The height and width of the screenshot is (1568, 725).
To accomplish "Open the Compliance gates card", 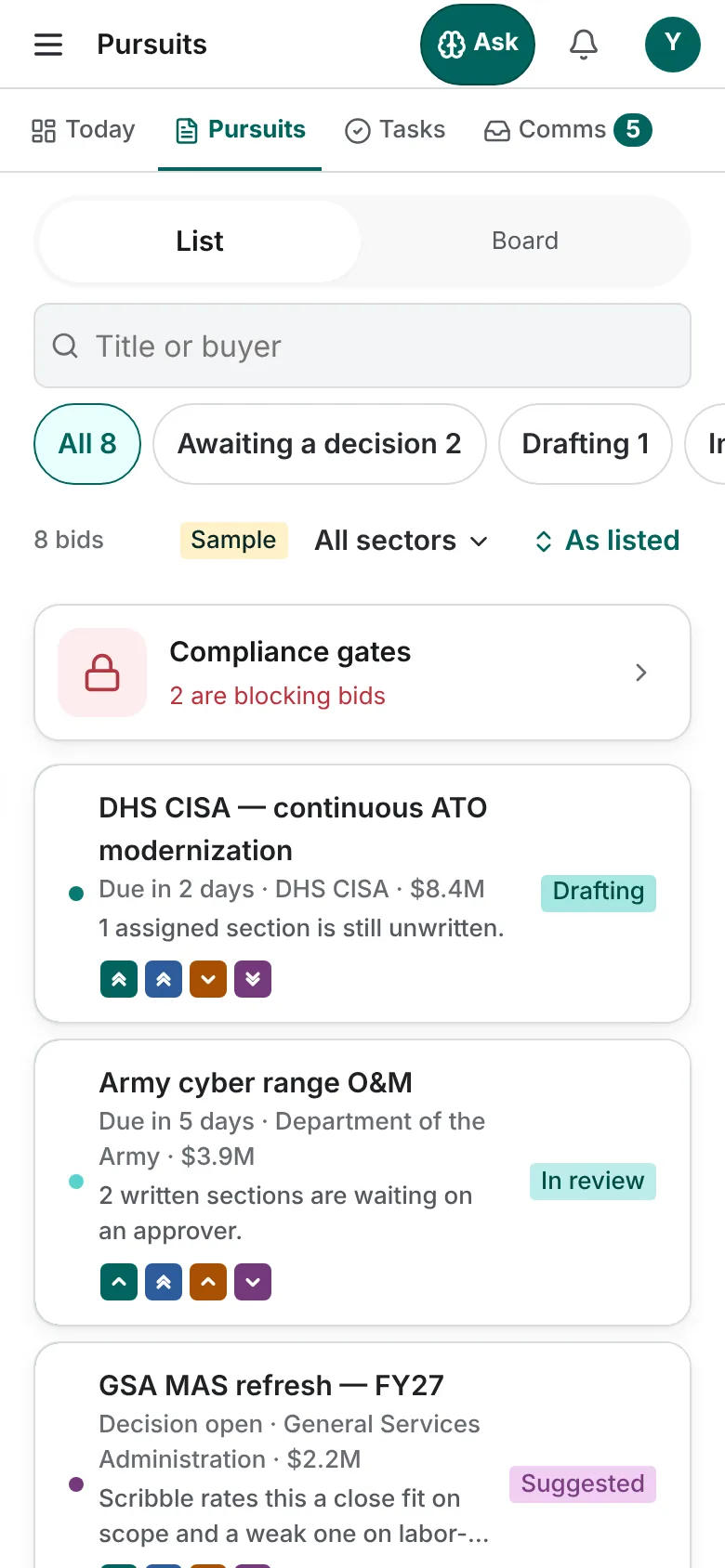I will click(362, 673).
